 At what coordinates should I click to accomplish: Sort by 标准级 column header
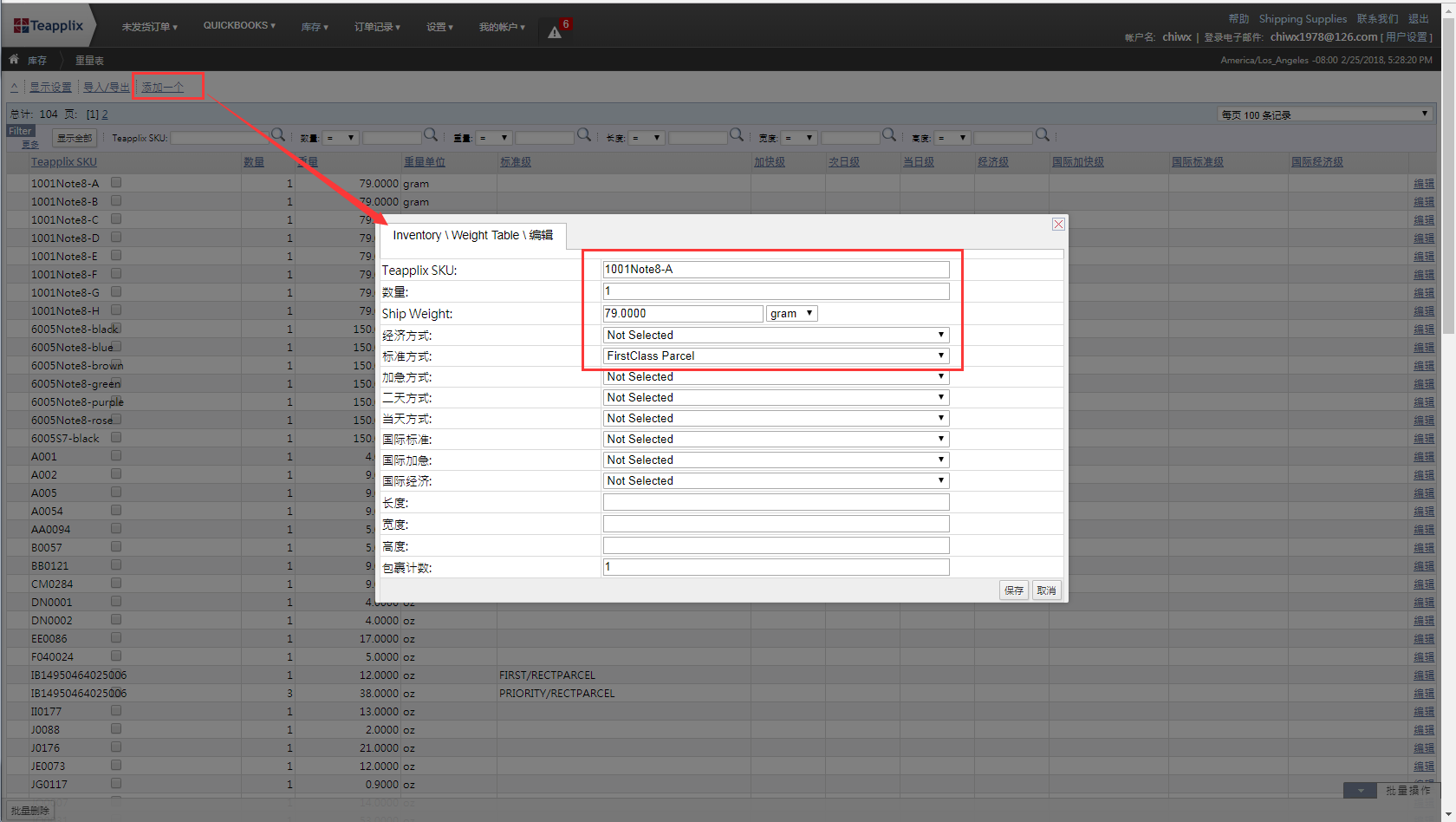(x=516, y=162)
